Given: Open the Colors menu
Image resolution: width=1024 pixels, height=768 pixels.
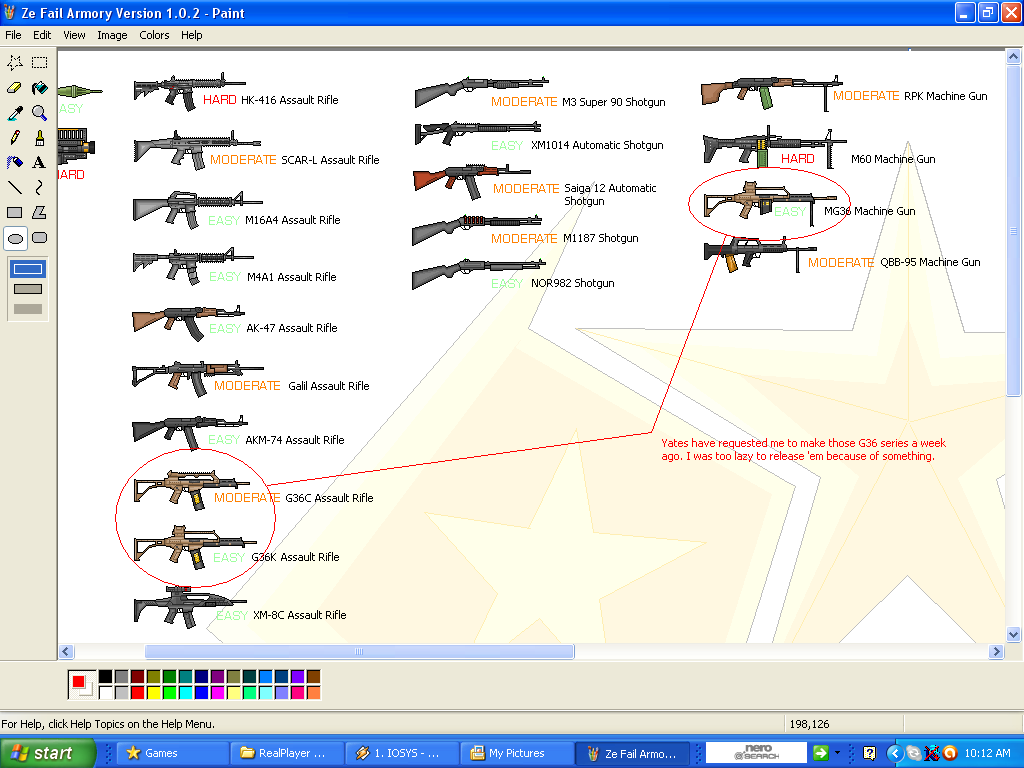Looking at the screenshot, I should 154,35.
